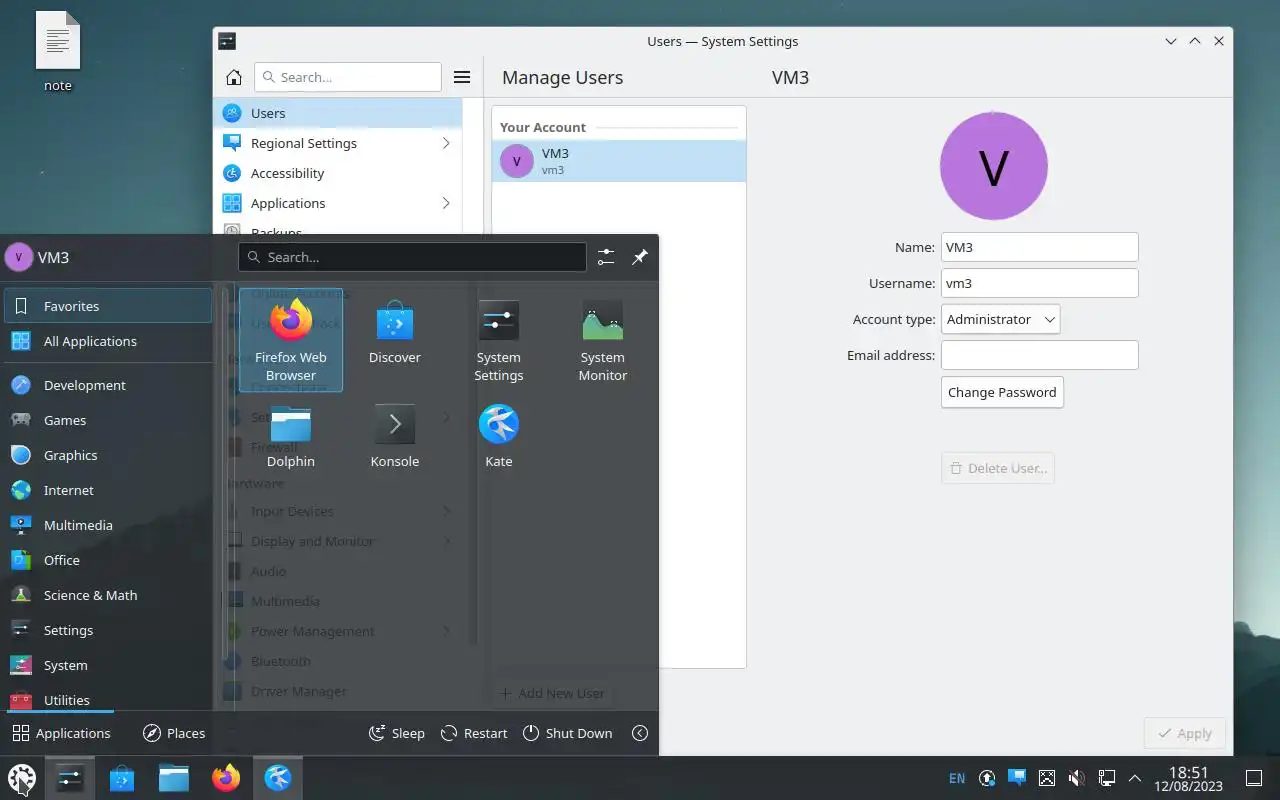Click the Sleep button
Image resolution: width=1280 pixels, height=800 pixels.
[397, 733]
